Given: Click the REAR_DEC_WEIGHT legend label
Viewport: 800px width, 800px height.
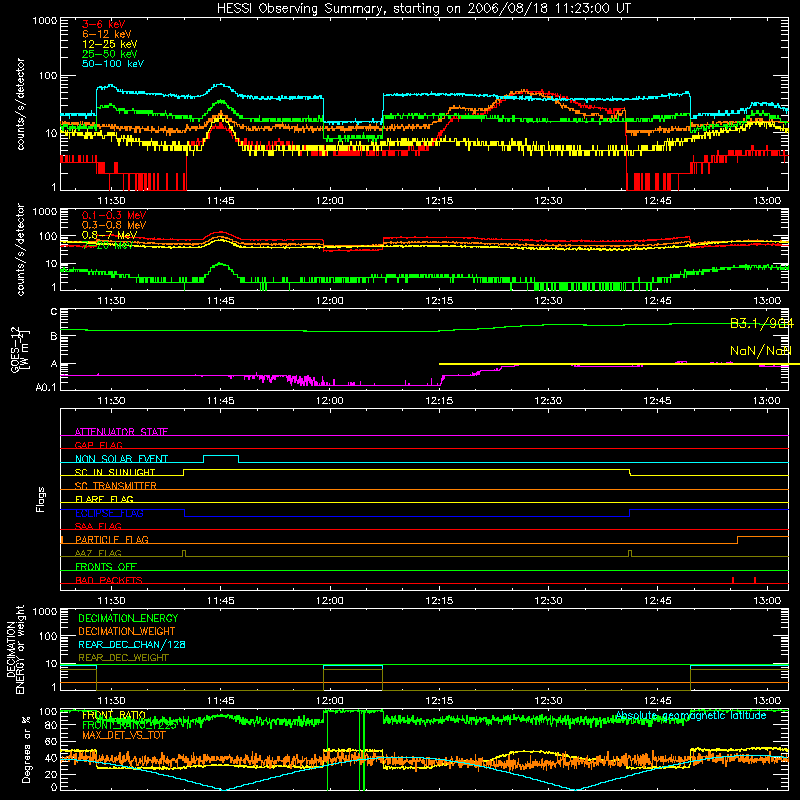Looking at the screenshot, I should [x=123, y=658].
